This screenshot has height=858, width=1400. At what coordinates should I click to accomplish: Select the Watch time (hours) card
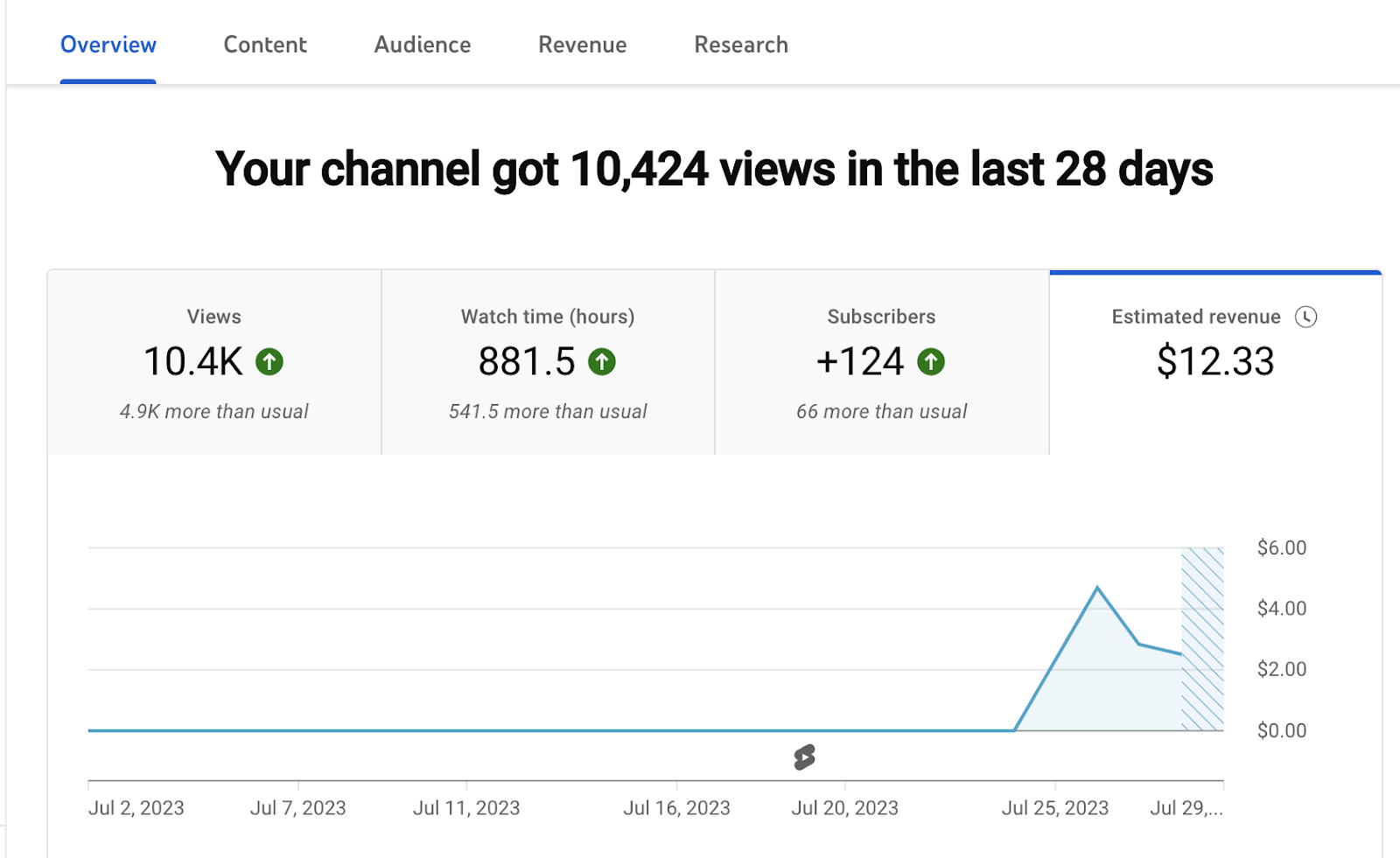pyautogui.click(x=549, y=362)
